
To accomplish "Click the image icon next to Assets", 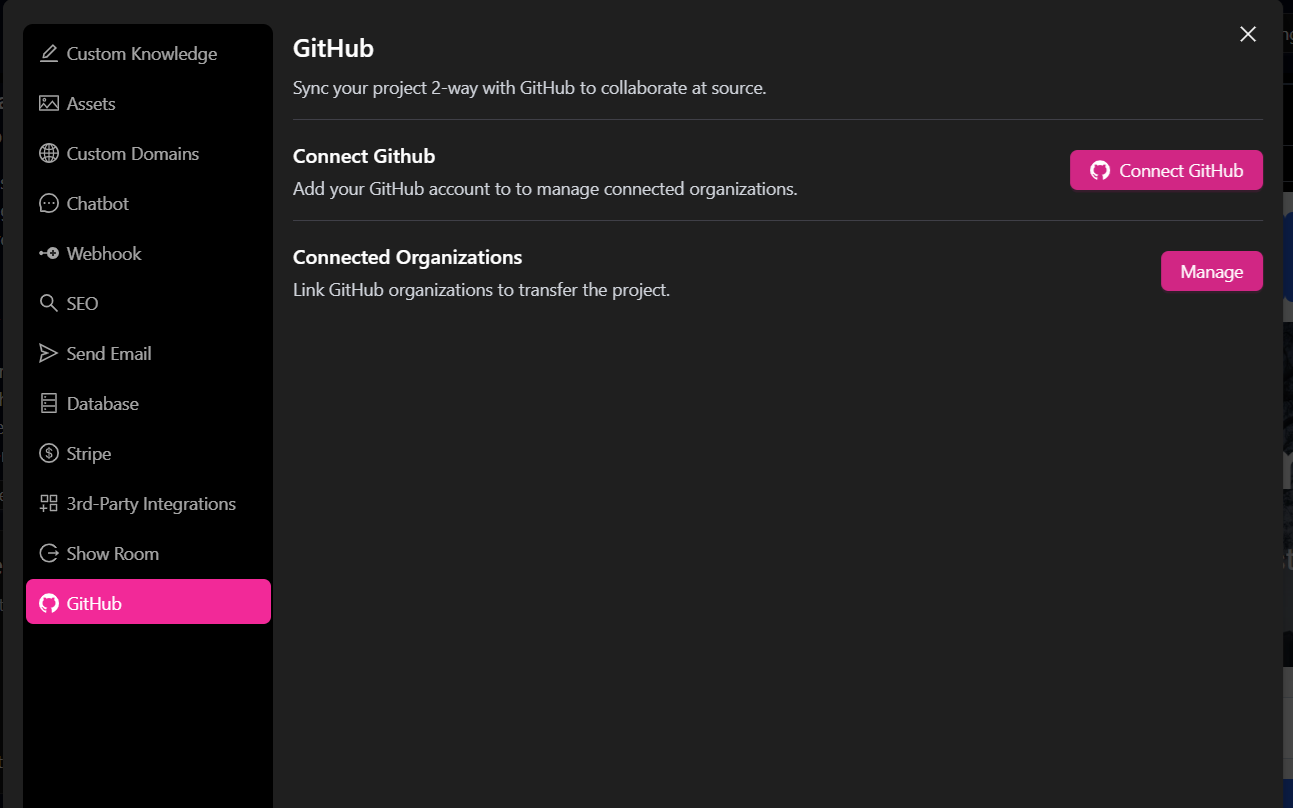I will [48, 104].
